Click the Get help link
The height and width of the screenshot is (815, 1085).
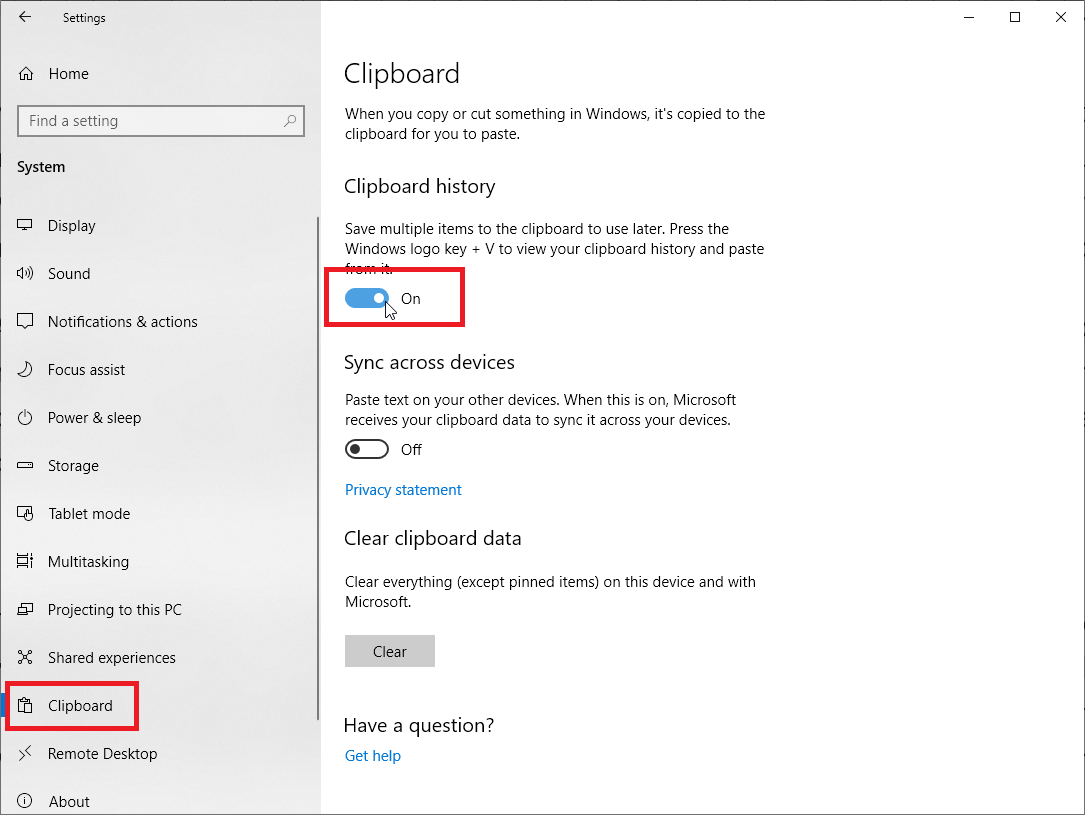(372, 756)
